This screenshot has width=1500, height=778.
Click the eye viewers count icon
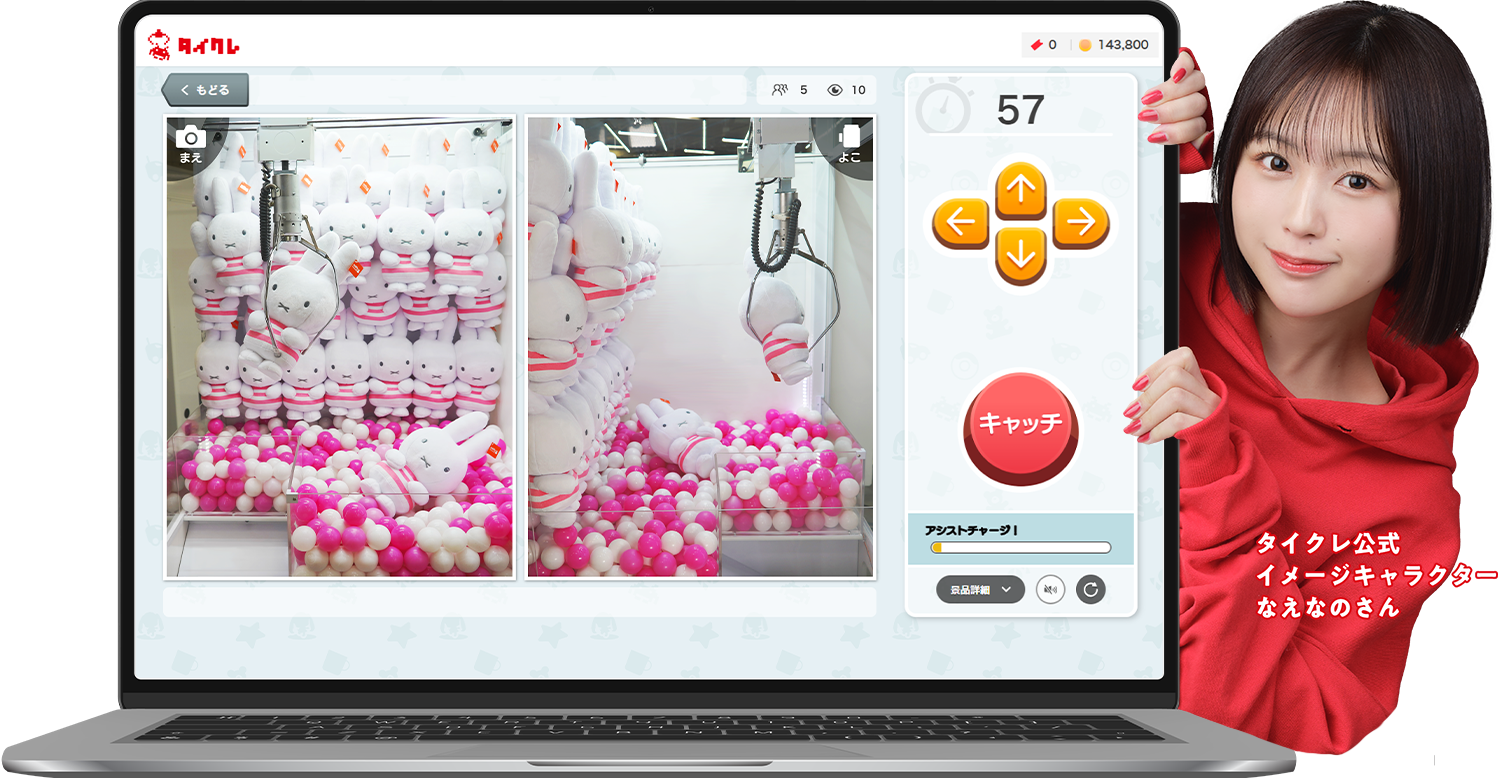pyautogui.click(x=835, y=90)
